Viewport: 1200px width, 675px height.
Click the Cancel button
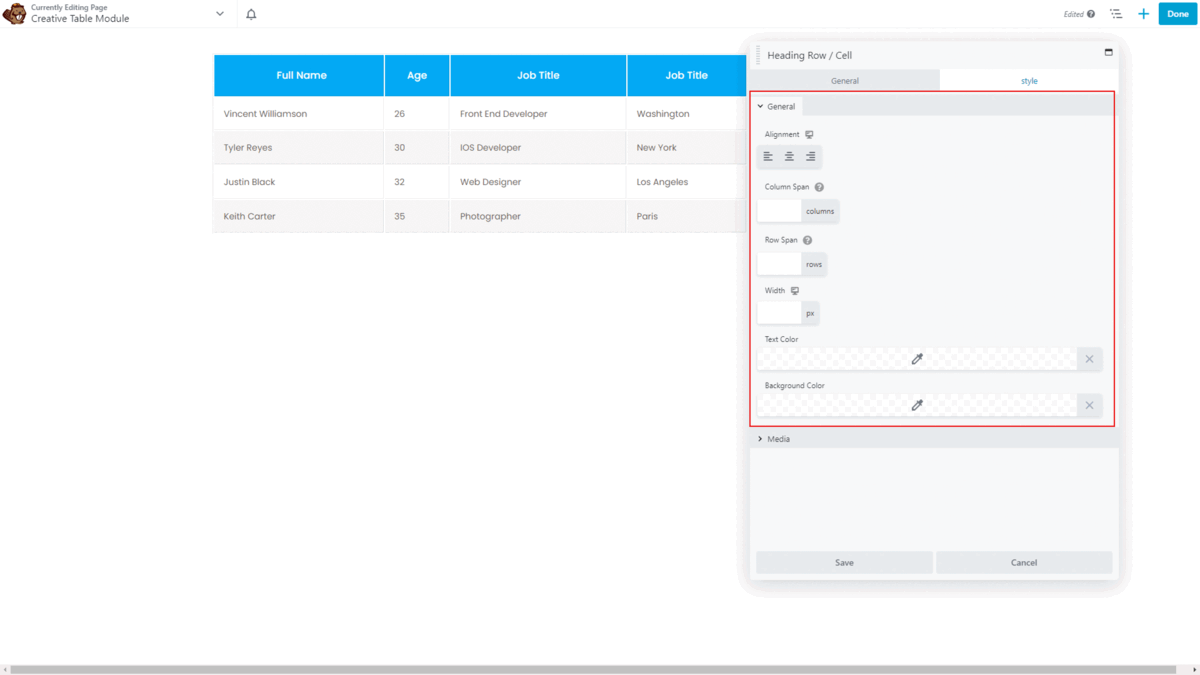tap(1024, 562)
